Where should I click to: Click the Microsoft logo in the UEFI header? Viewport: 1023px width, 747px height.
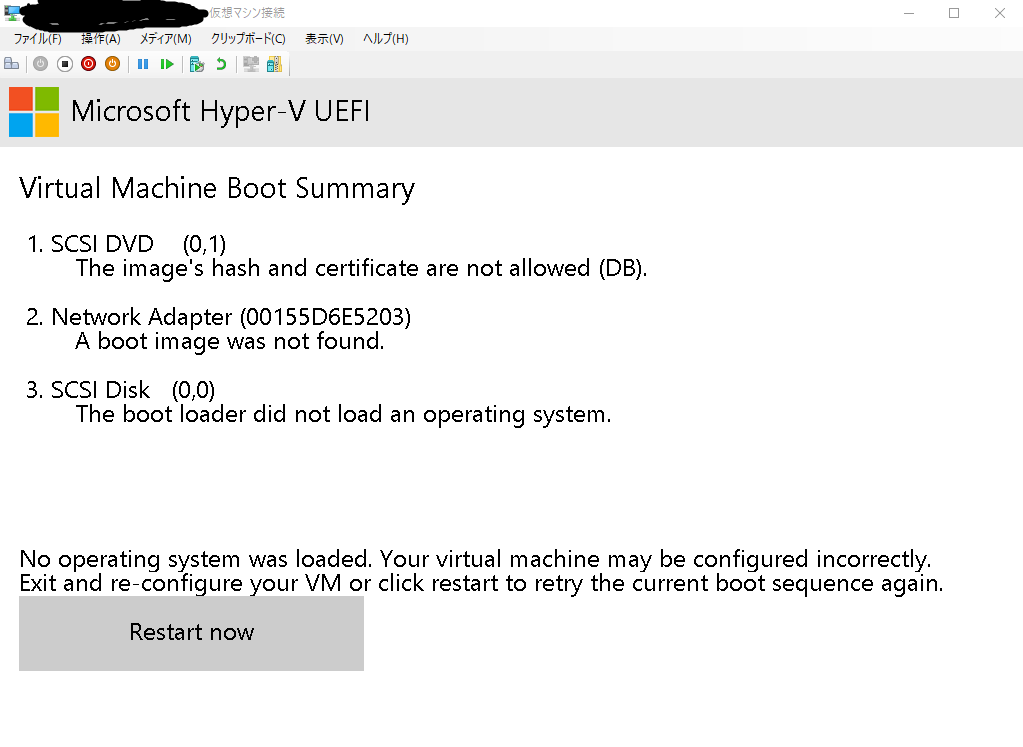coord(34,112)
